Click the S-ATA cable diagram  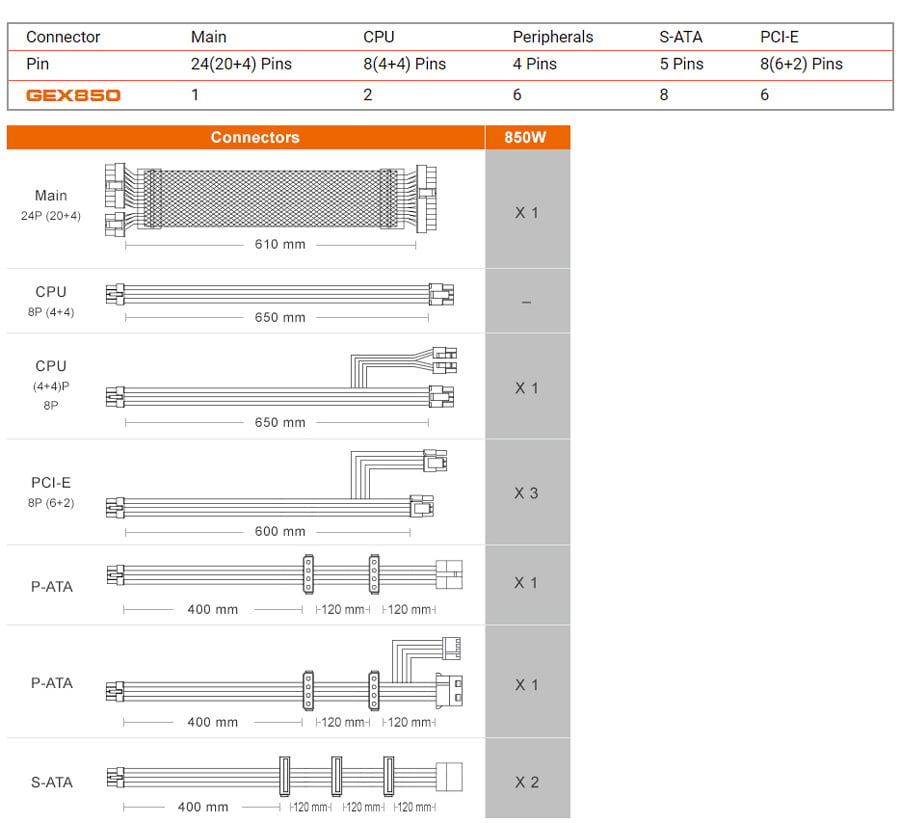click(284, 777)
